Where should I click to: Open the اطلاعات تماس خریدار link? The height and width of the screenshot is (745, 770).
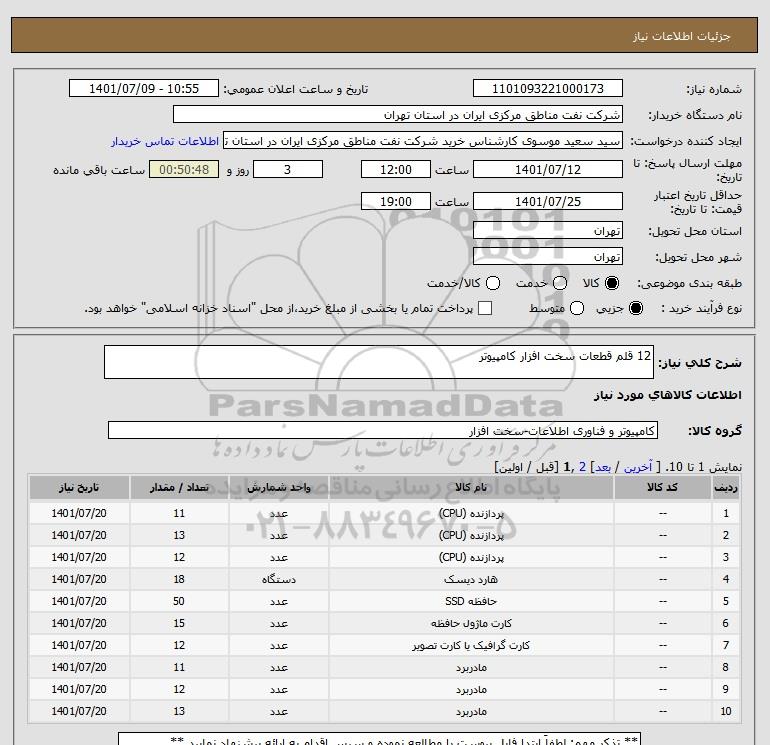[x=165, y=141]
